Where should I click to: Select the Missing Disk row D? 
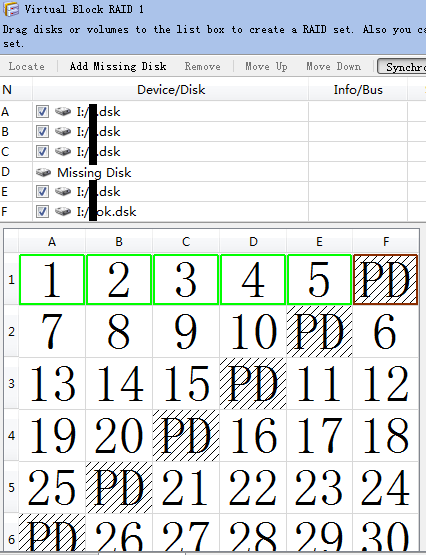point(212,172)
